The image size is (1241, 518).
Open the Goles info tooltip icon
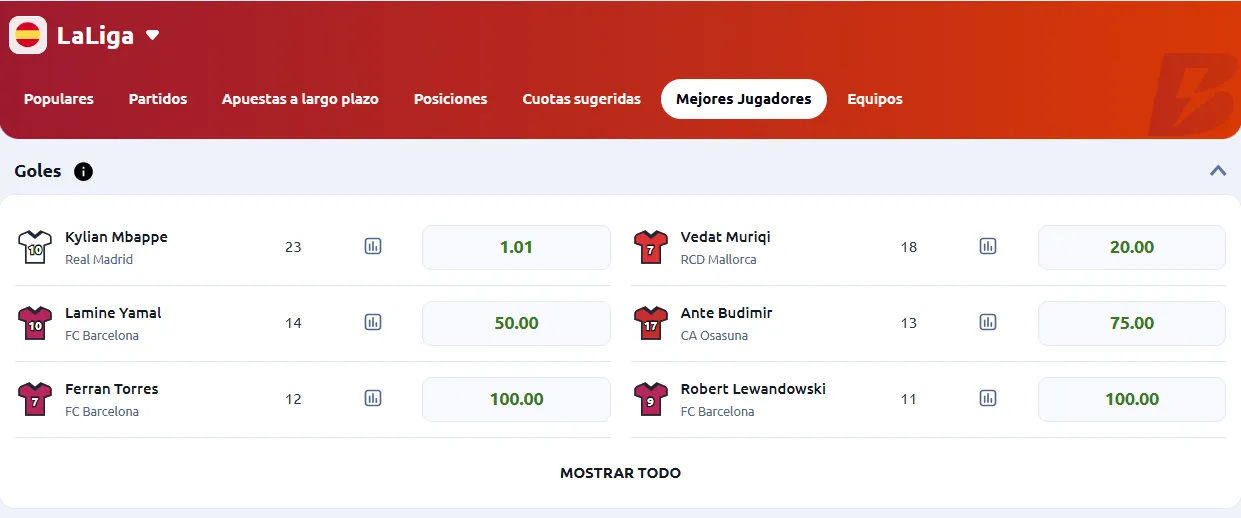point(83,171)
